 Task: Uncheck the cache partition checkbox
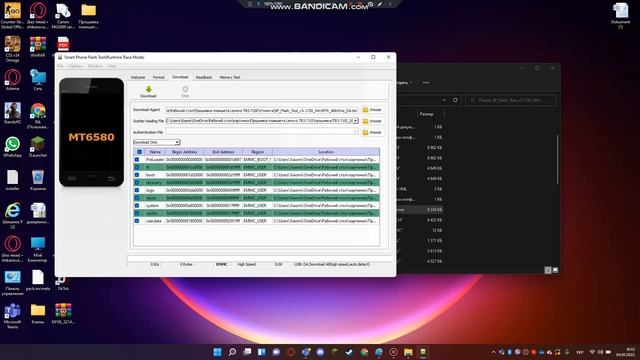tap(137, 213)
